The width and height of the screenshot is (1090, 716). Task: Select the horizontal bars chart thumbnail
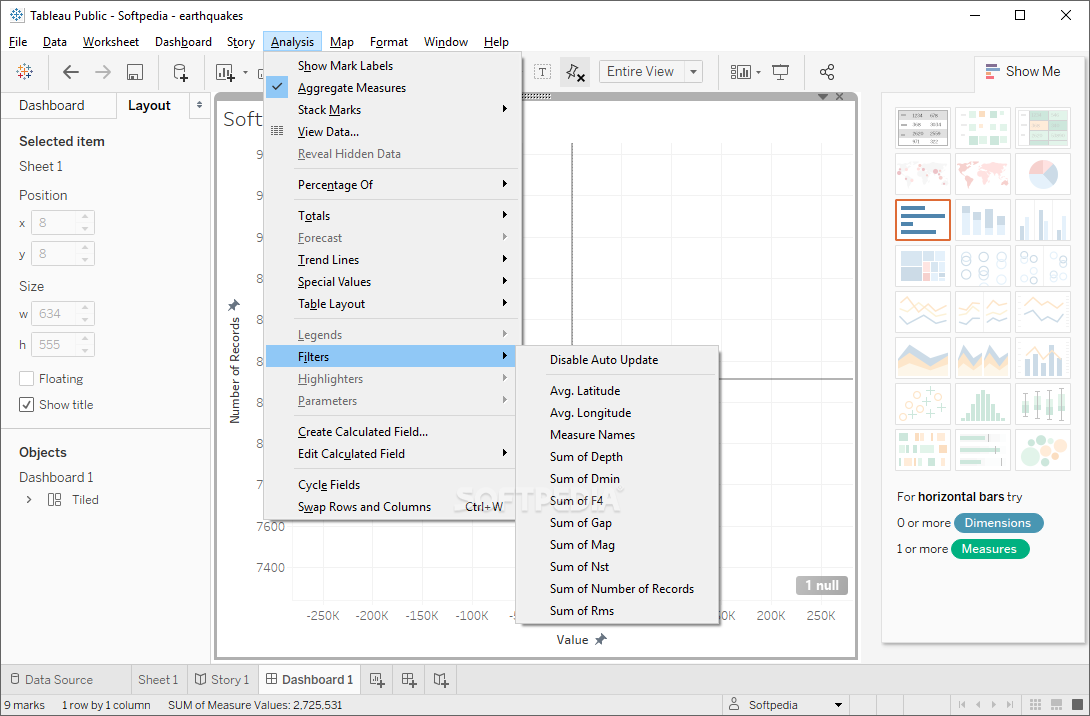(x=922, y=220)
